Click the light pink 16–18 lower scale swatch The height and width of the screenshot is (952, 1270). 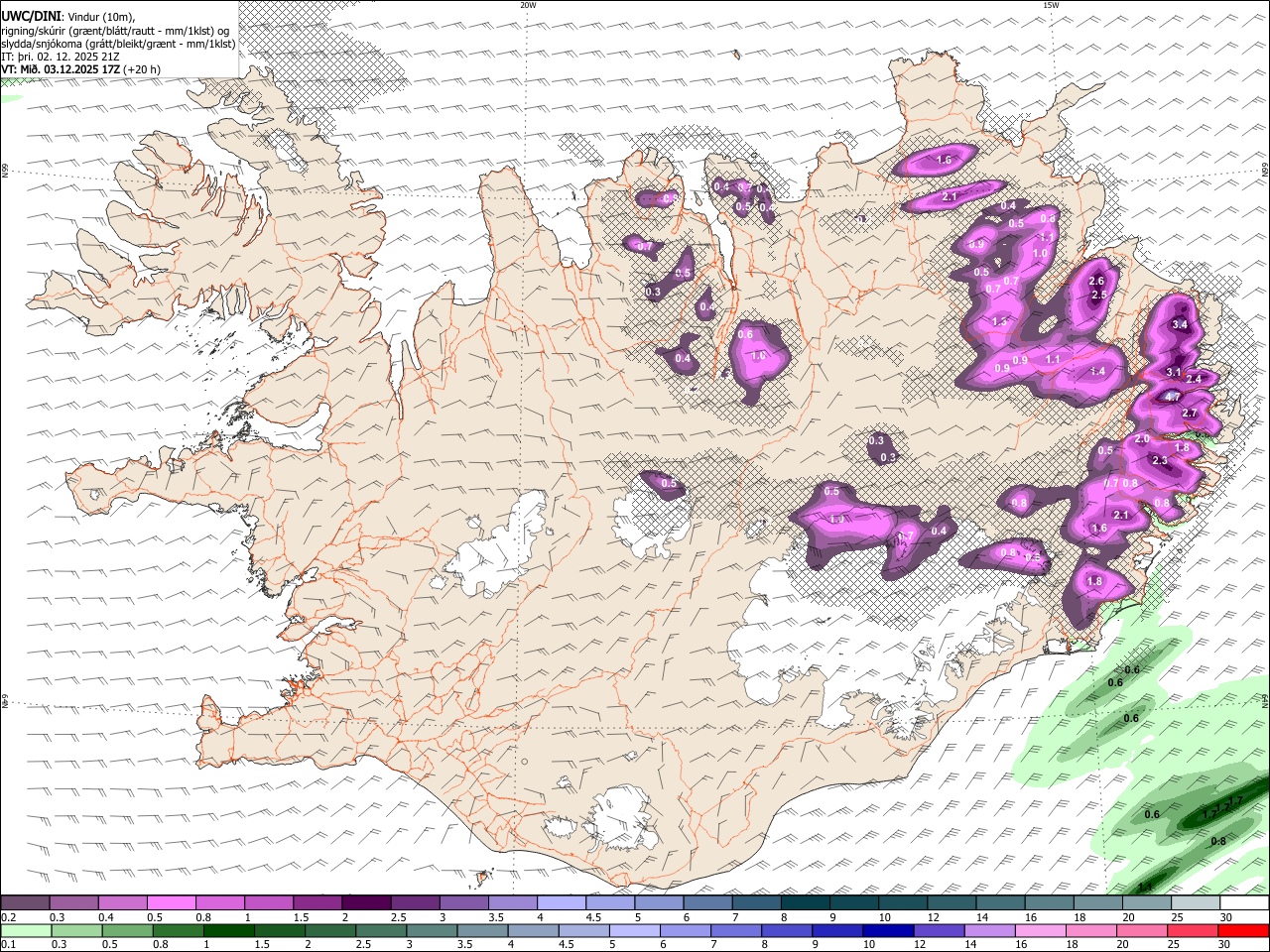(x=1039, y=930)
